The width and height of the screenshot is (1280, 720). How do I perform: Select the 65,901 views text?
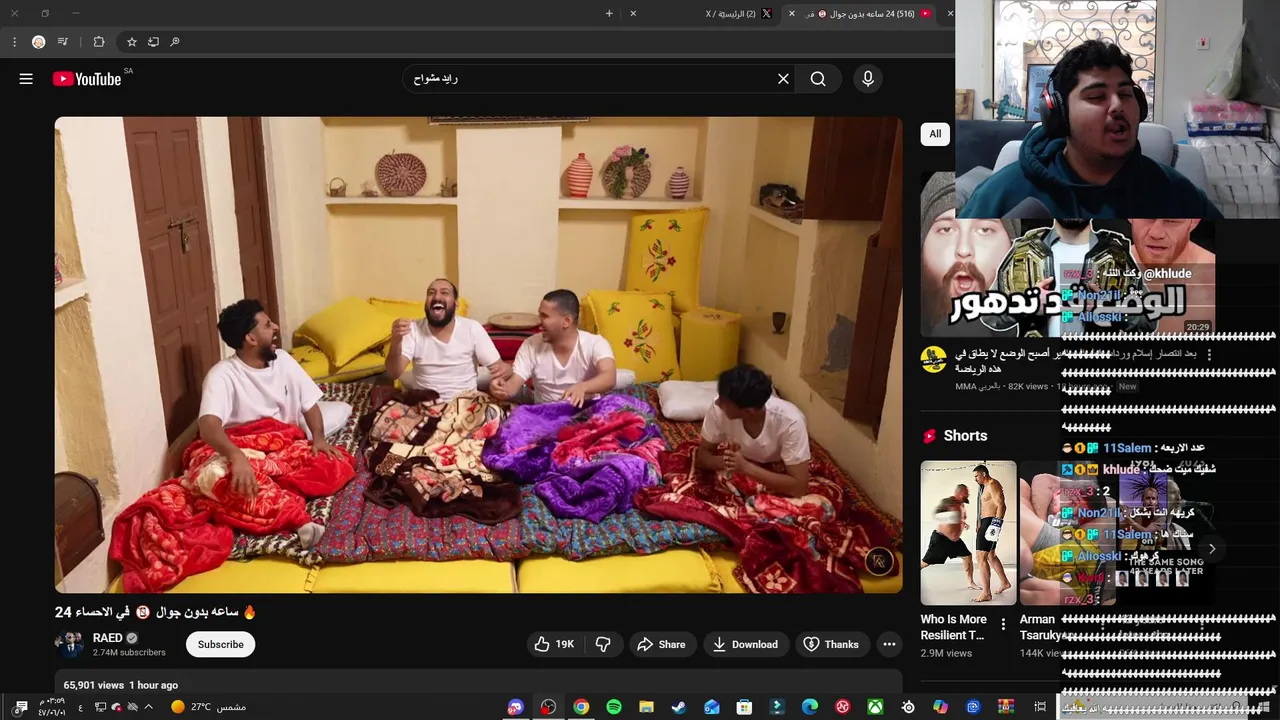94,685
